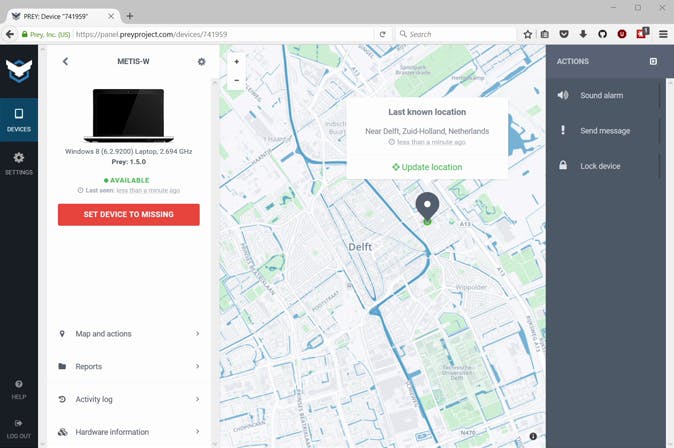Expand the Activity log chevron
The height and width of the screenshot is (448, 674).
click(x=197, y=399)
